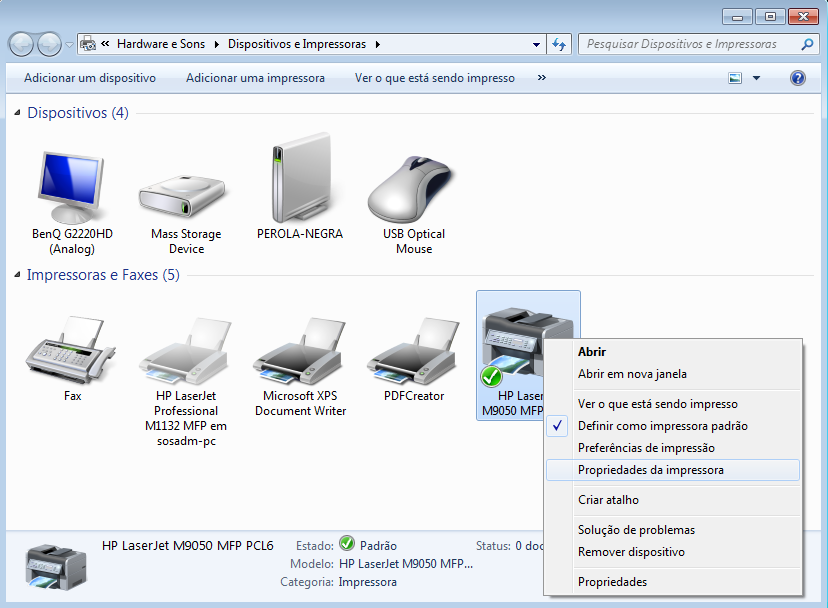
Task: Click Adicionar um dispositivo
Action: [90, 78]
